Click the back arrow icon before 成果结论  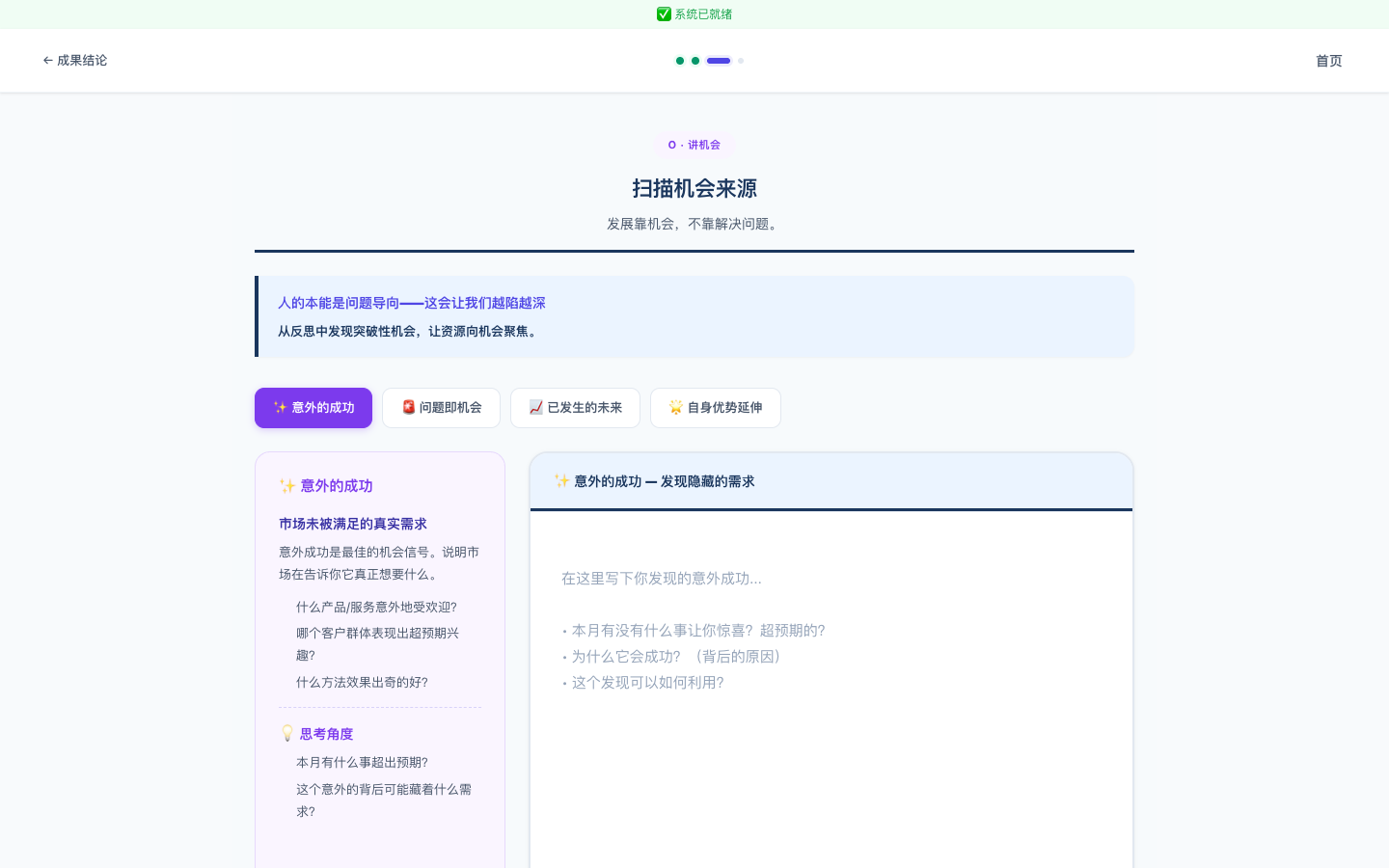(47, 61)
